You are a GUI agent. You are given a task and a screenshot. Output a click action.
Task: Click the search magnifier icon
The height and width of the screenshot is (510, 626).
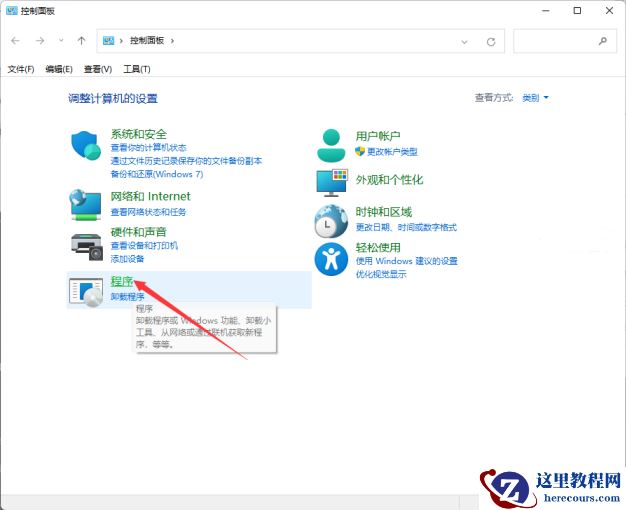(x=603, y=41)
